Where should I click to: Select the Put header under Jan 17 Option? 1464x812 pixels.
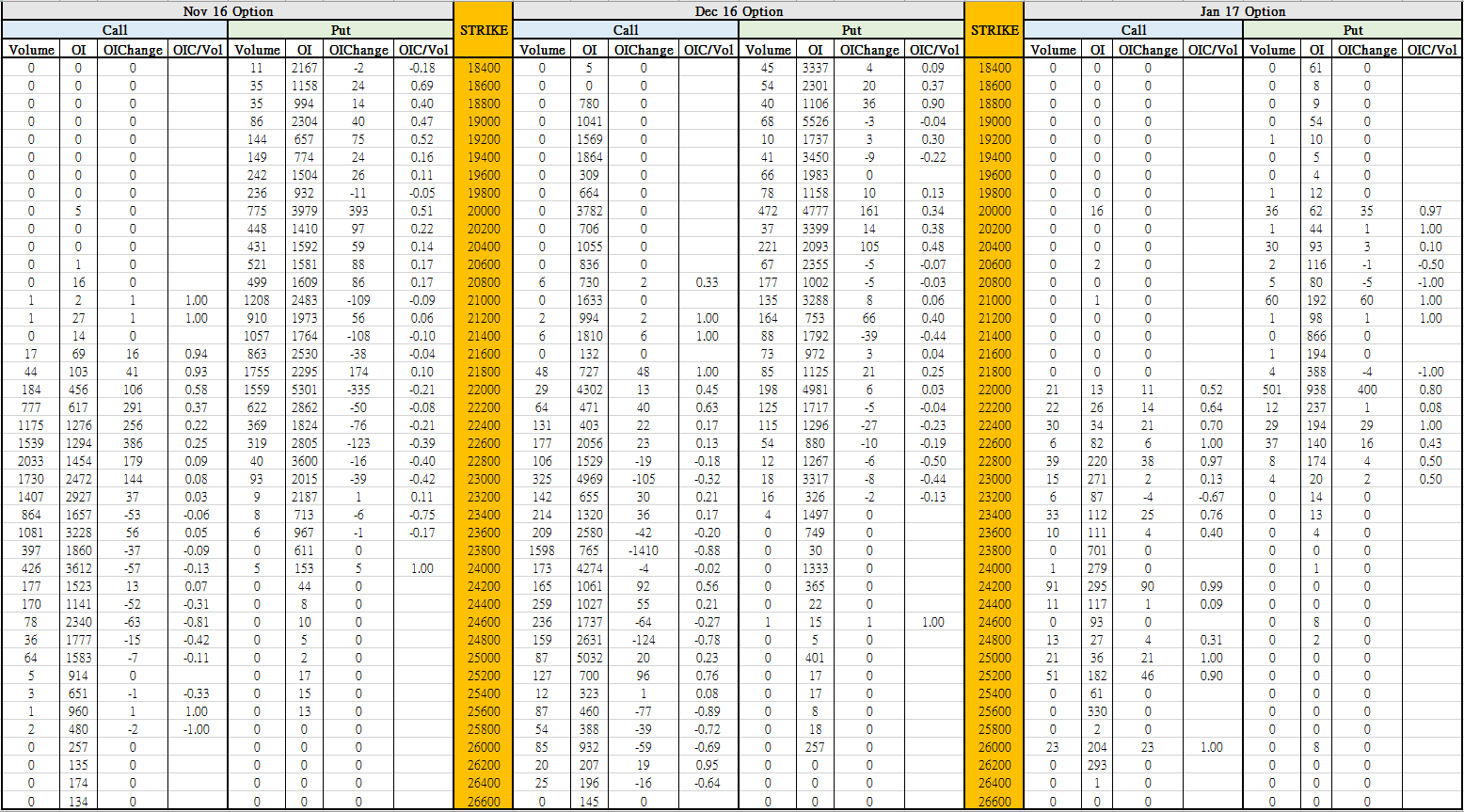(1353, 30)
